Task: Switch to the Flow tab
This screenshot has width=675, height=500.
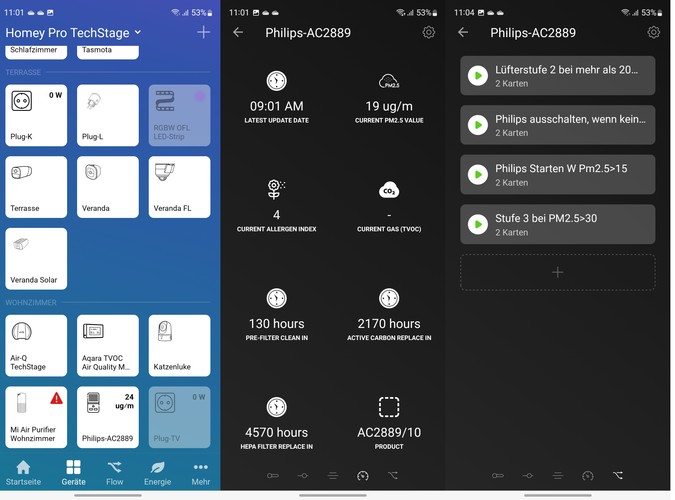Action: [x=115, y=472]
